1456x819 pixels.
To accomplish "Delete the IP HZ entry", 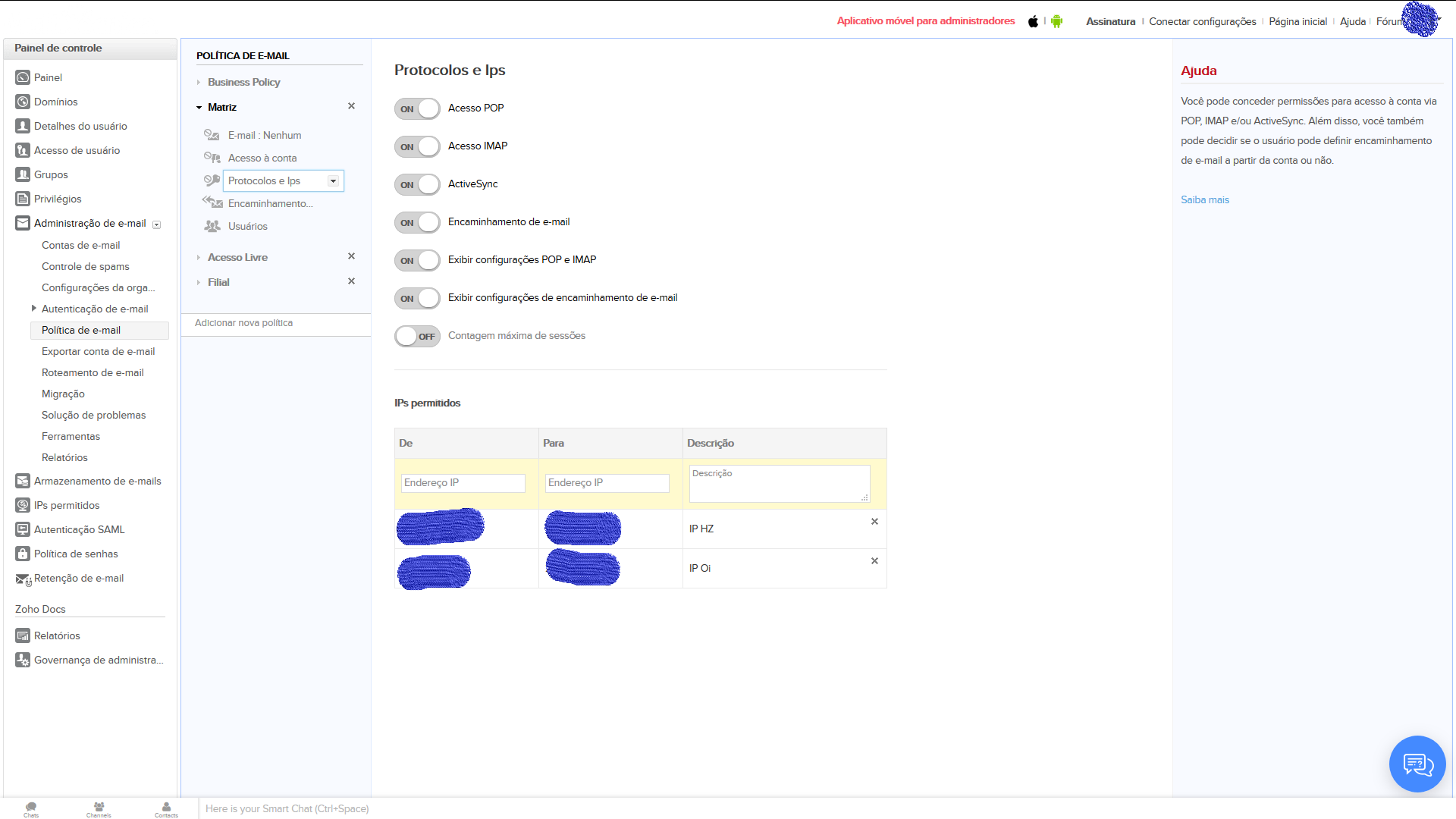I will pos(874,522).
